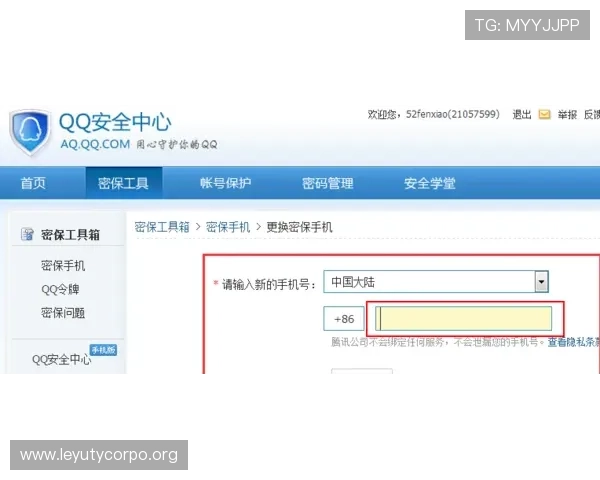Viewport: 600px width, 480px height.
Task: Click the 请输入新的手机号 label
Action: coord(269,284)
